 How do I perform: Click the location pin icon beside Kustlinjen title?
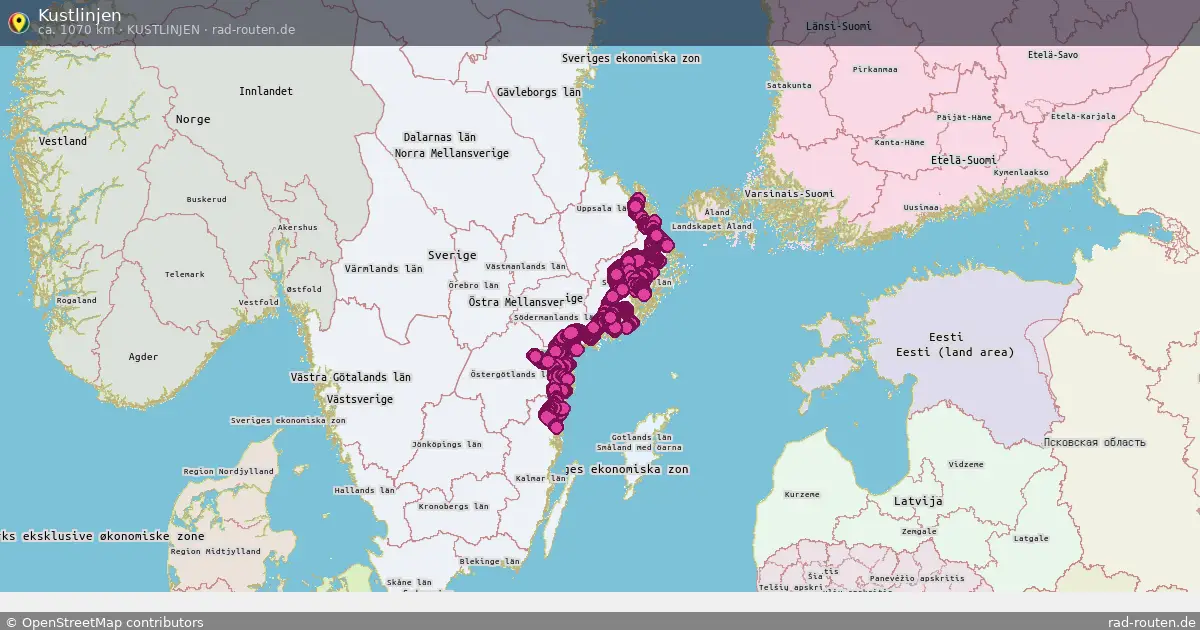(x=18, y=22)
